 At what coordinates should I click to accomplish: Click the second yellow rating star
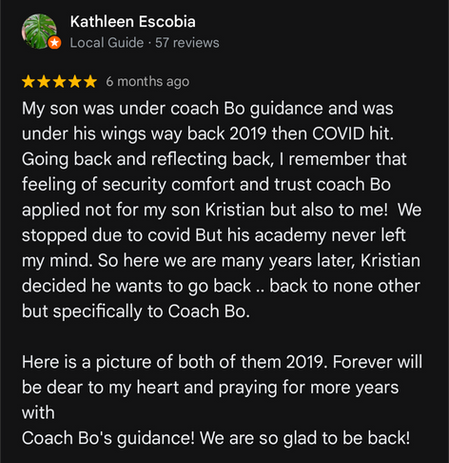point(44,81)
